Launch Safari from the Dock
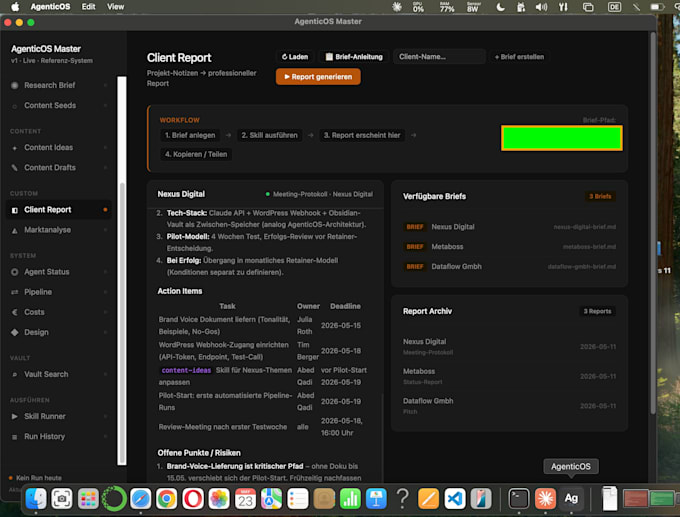Viewport: 680px width, 517px height. [x=141, y=498]
